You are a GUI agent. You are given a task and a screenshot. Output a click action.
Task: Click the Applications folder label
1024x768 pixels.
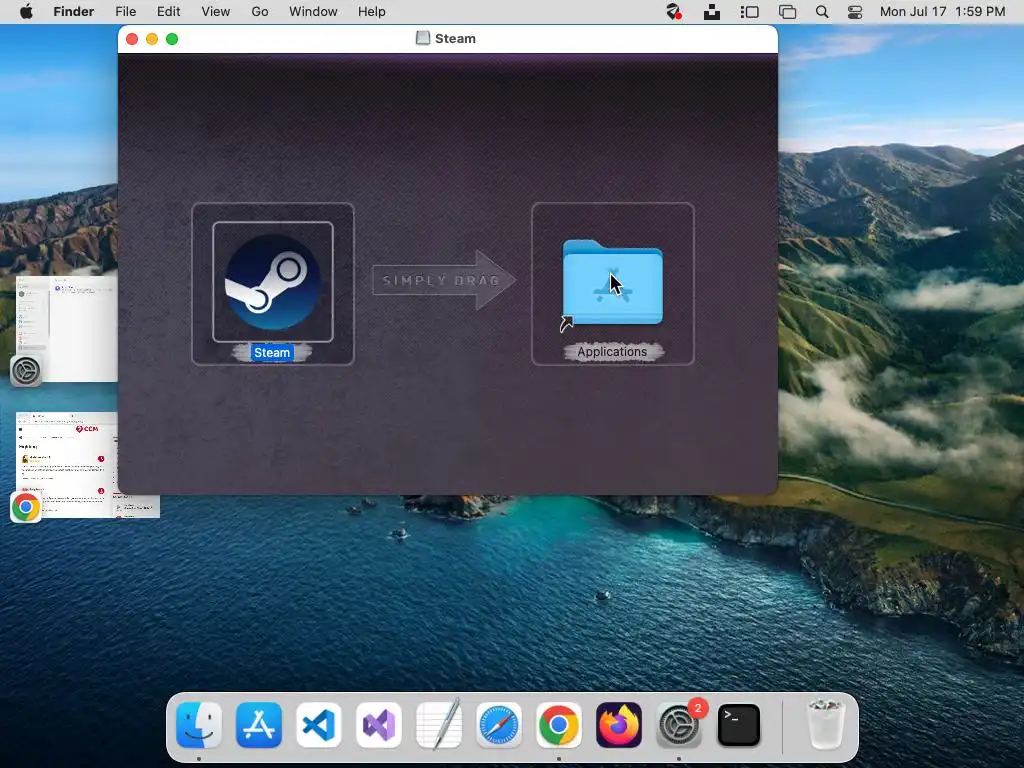pos(612,352)
